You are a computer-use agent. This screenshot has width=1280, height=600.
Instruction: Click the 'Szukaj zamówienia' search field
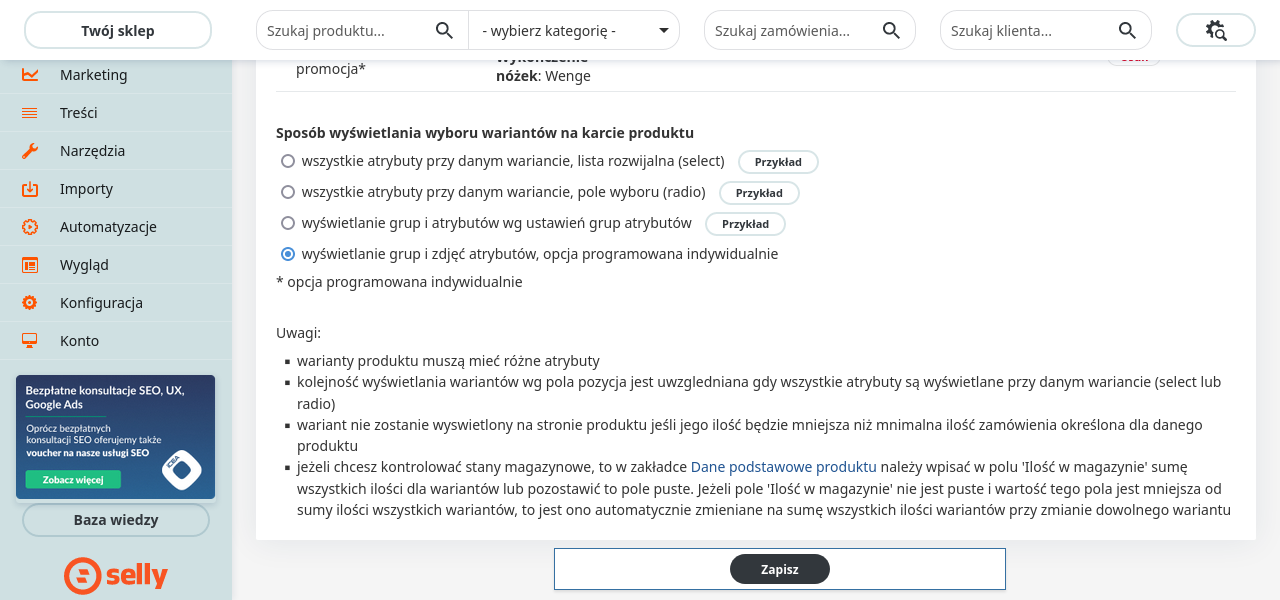(783, 31)
